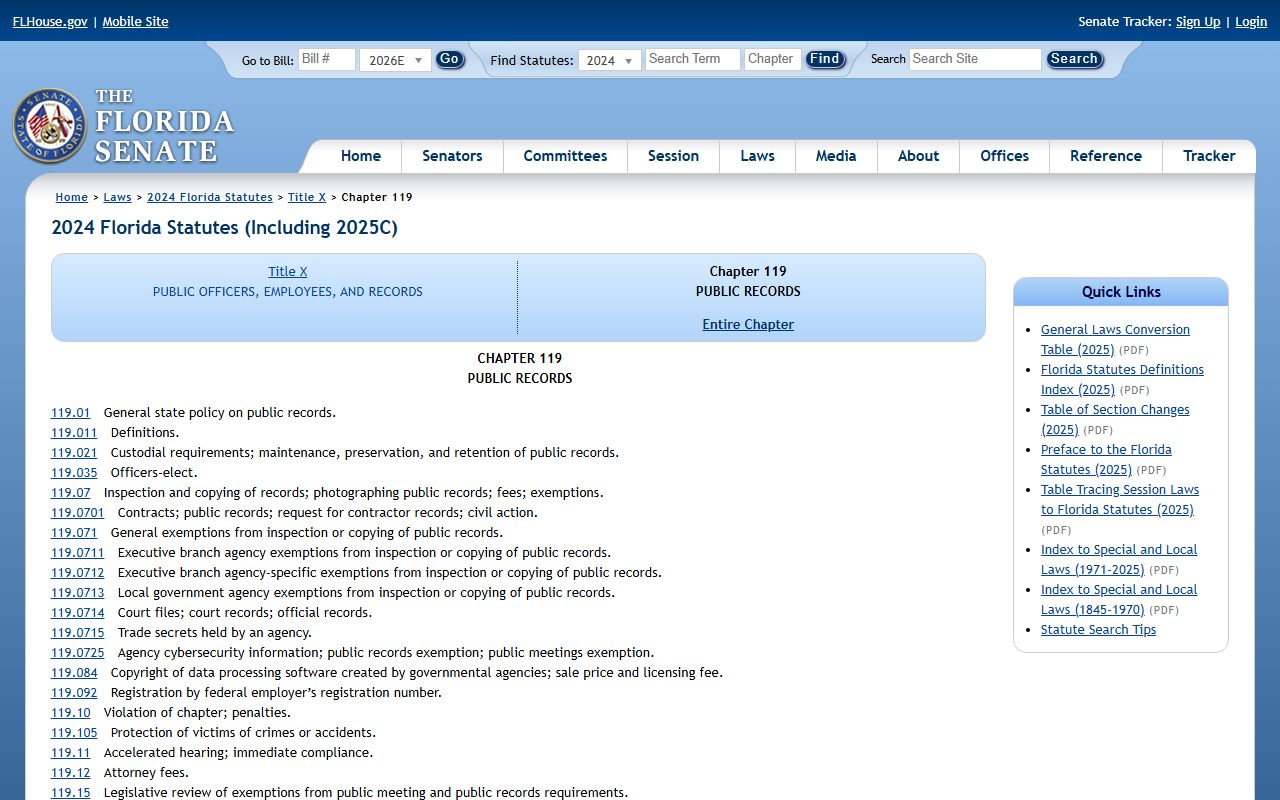This screenshot has height=800, width=1280.
Task: Open statute section 119.0714 Court files
Action: (x=78, y=612)
